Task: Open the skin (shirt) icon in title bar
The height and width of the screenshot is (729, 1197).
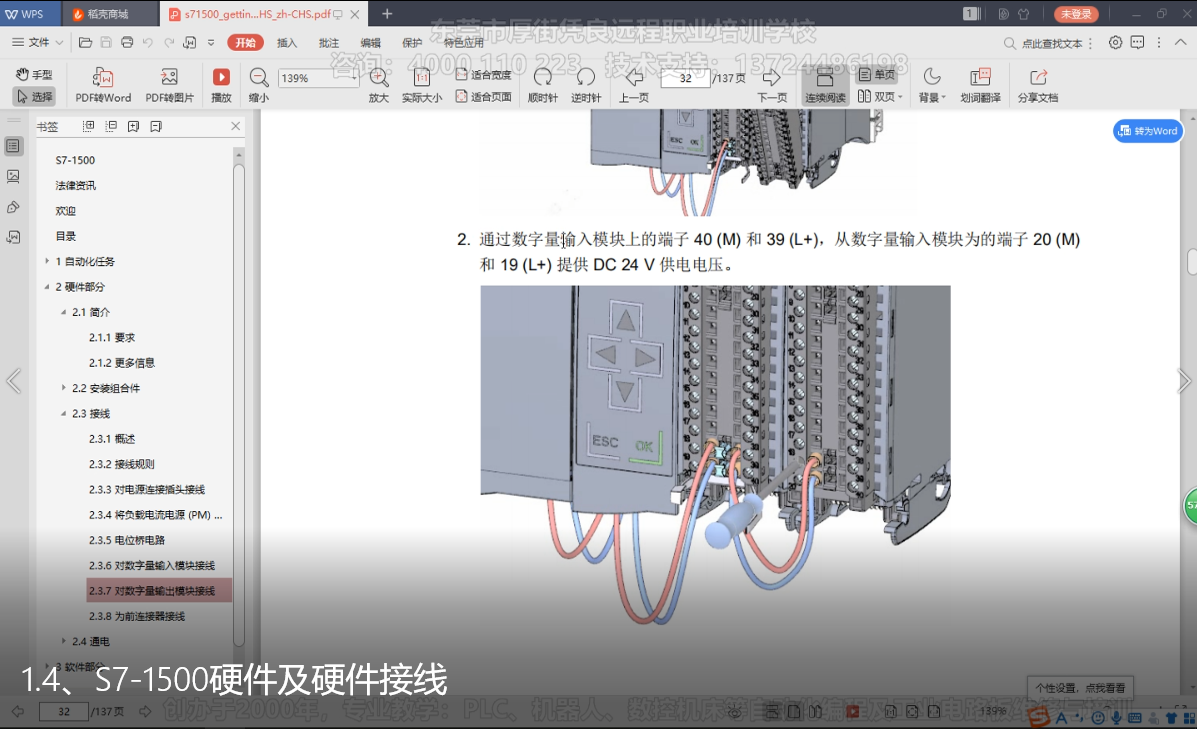Action: pyautogui.click(x=1024, y=14)
